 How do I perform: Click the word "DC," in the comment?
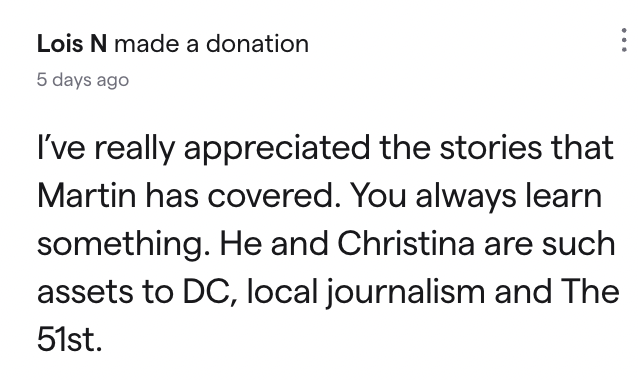click(x=210, y=292)
